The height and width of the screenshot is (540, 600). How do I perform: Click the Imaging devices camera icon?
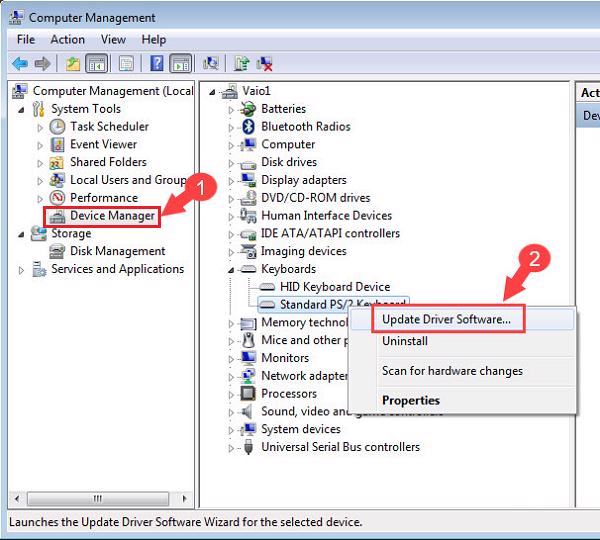tap(248, 251)
